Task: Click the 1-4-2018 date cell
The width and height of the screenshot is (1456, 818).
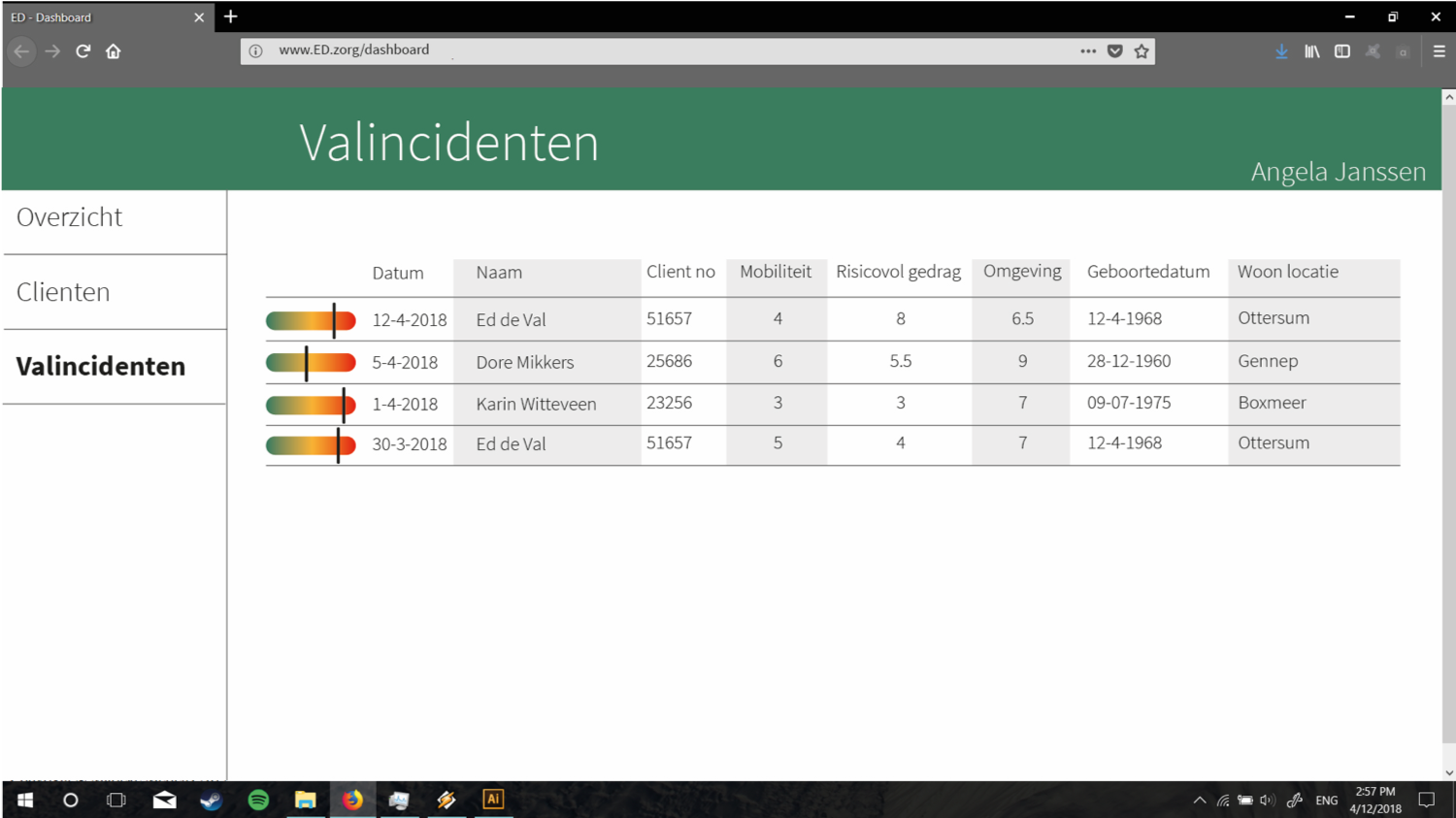Action: tap(405, 404)
